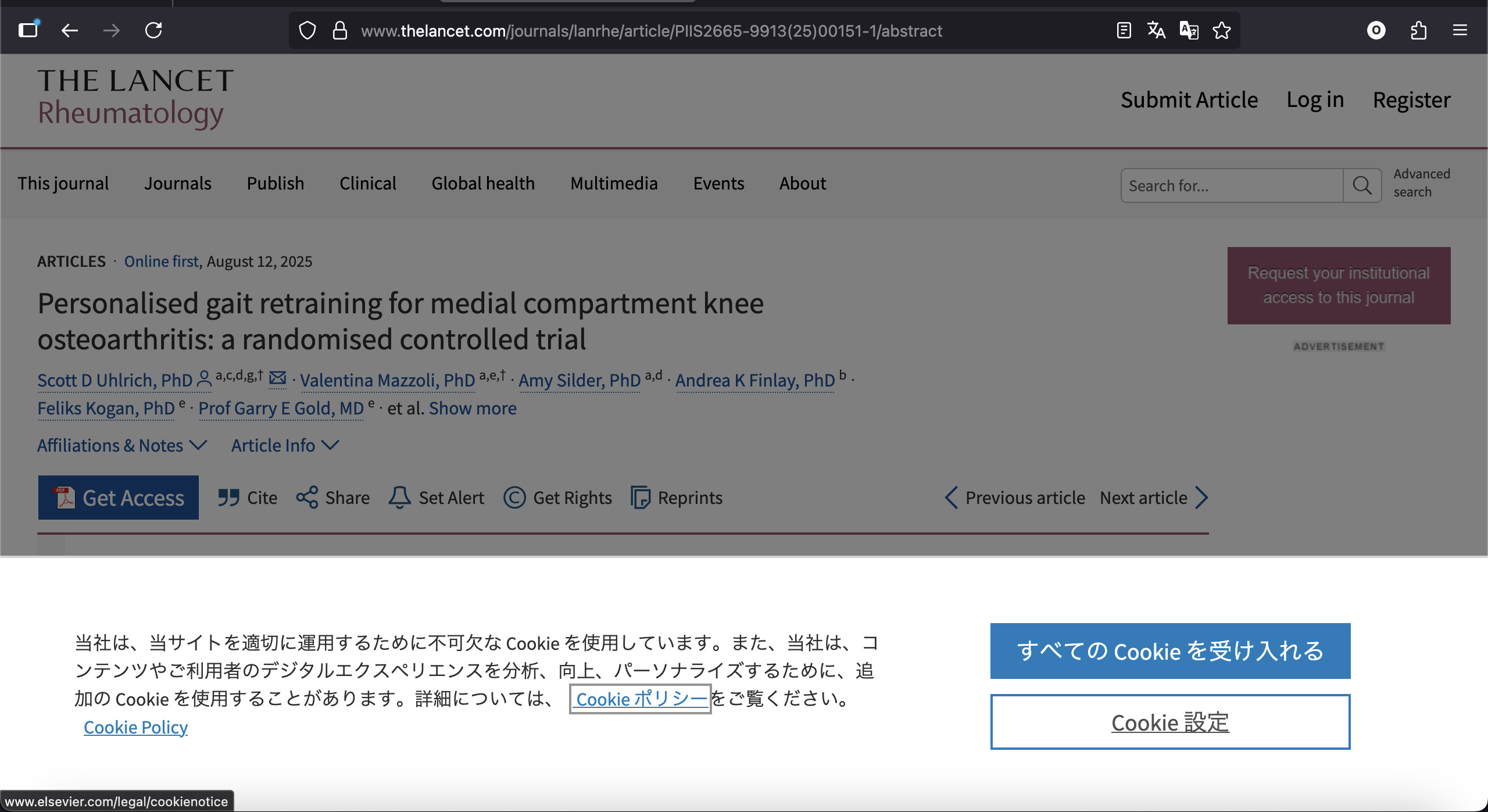Expand the Article Info dropdown
The image size is (1488, 812).
click(x=285, y=445)
